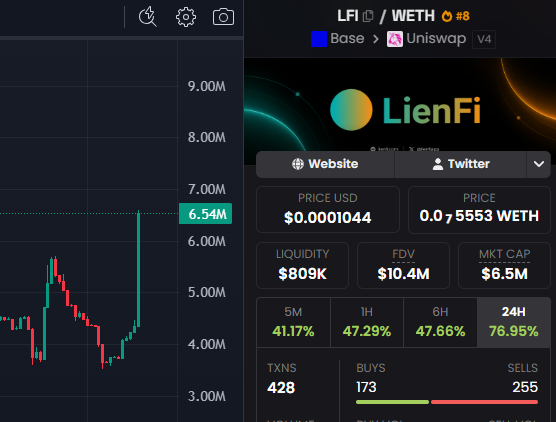Click the 6.54M current price label
The height and width of the screenshot is (422, 556).
[x=206, y=214]
